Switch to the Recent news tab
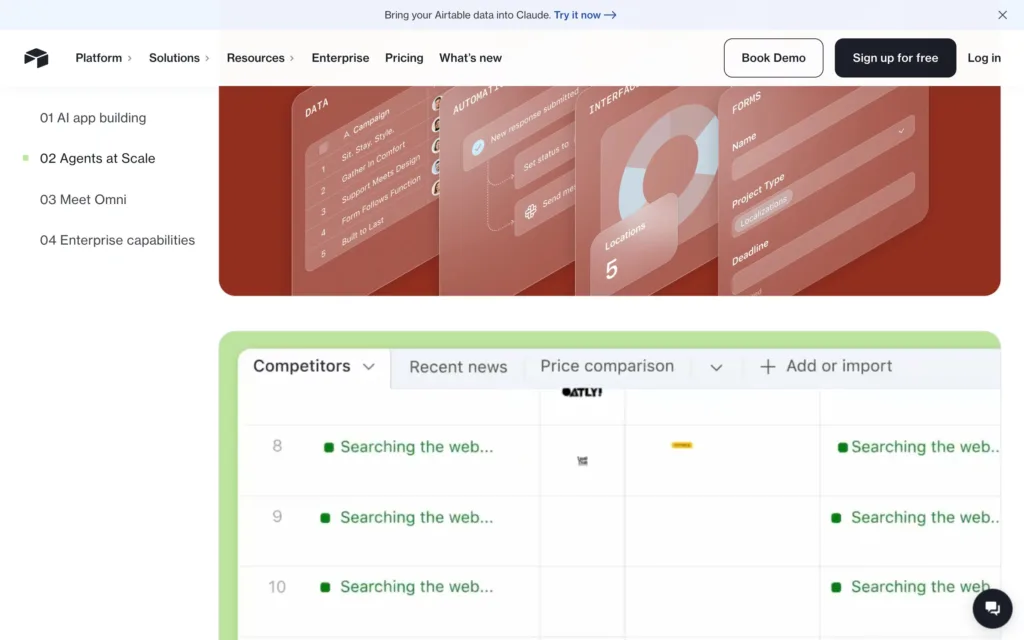Viewport: 1024px width, 640px height. coord(458,367)
